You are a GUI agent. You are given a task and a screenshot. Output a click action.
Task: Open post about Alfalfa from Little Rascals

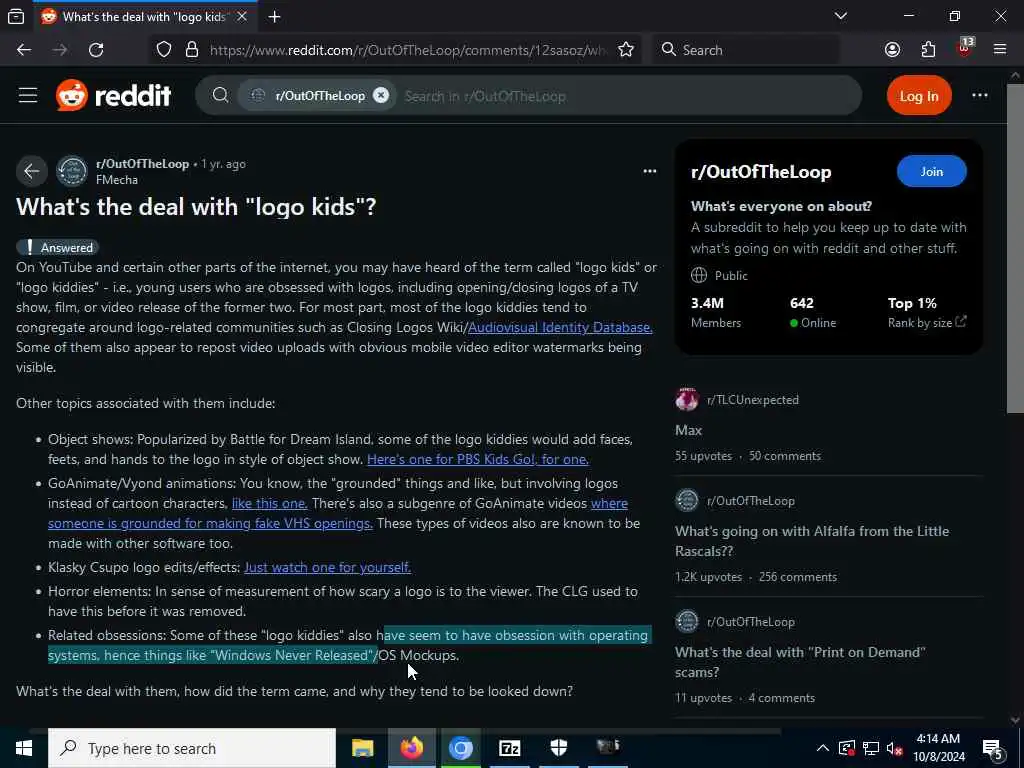coord(812,541)
